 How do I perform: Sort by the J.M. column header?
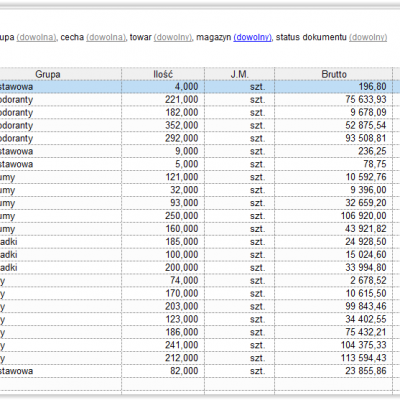[x=240, y=74]
